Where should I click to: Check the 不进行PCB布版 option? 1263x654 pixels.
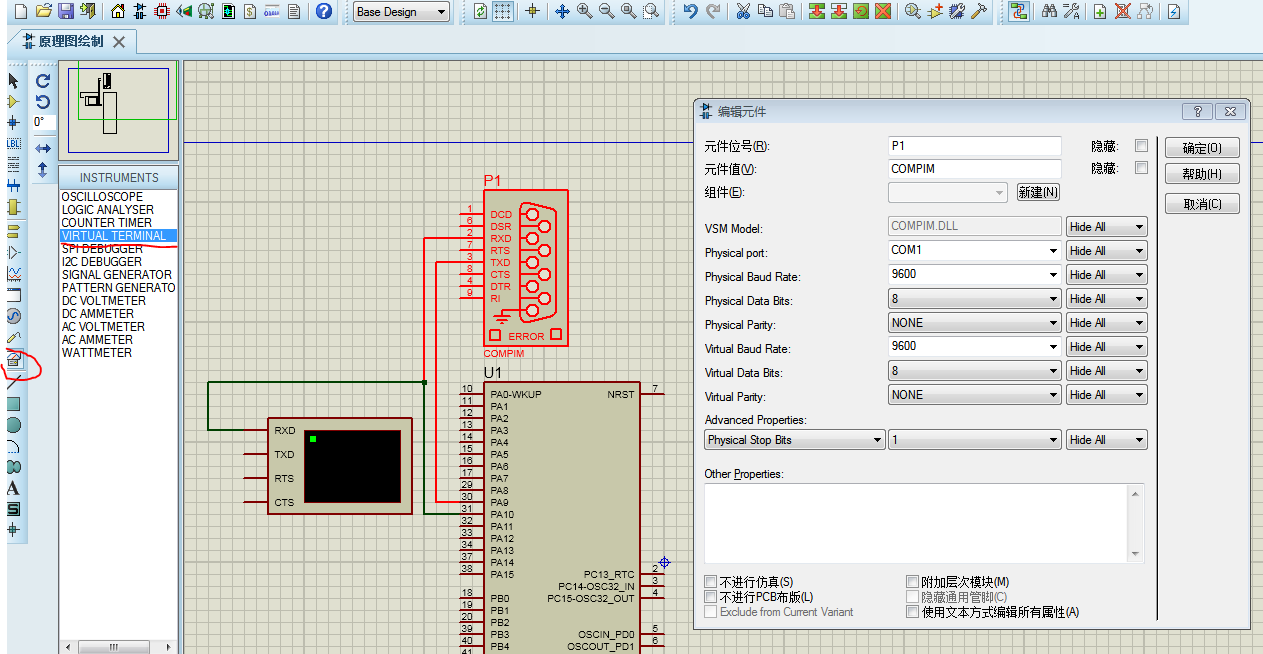click(x=712, y=596)
